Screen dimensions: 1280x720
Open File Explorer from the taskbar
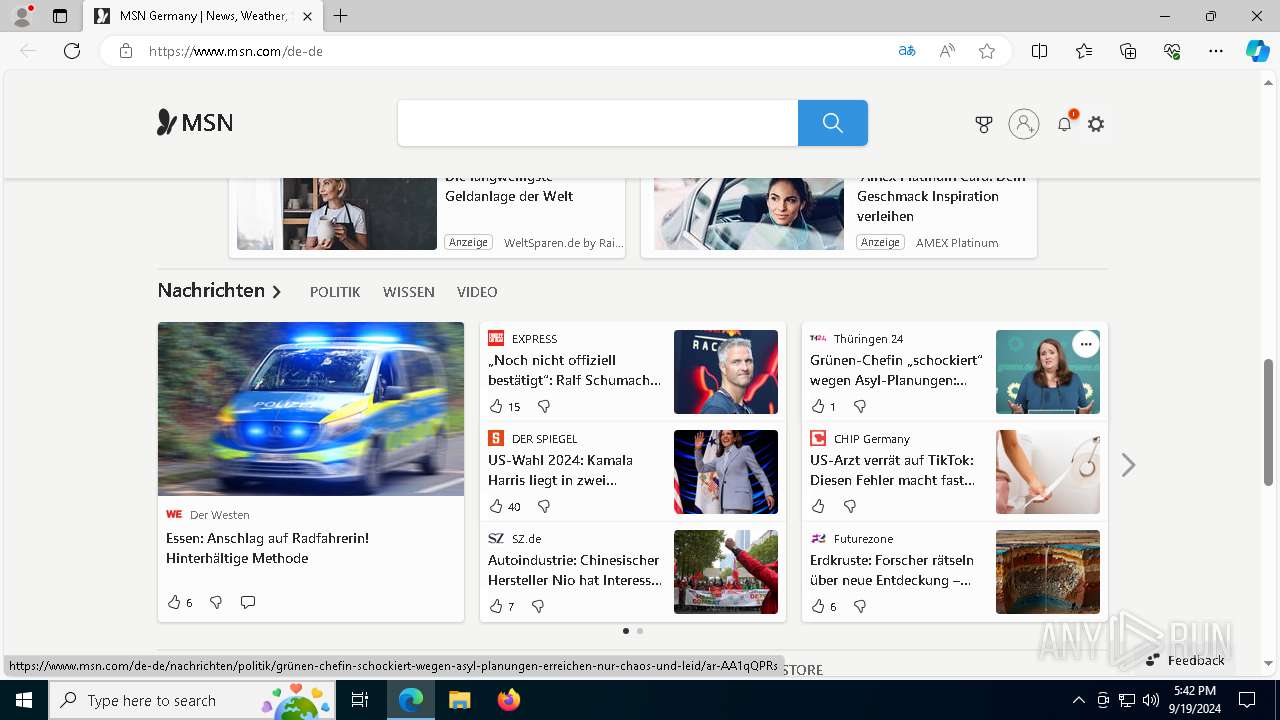point(459,700)
